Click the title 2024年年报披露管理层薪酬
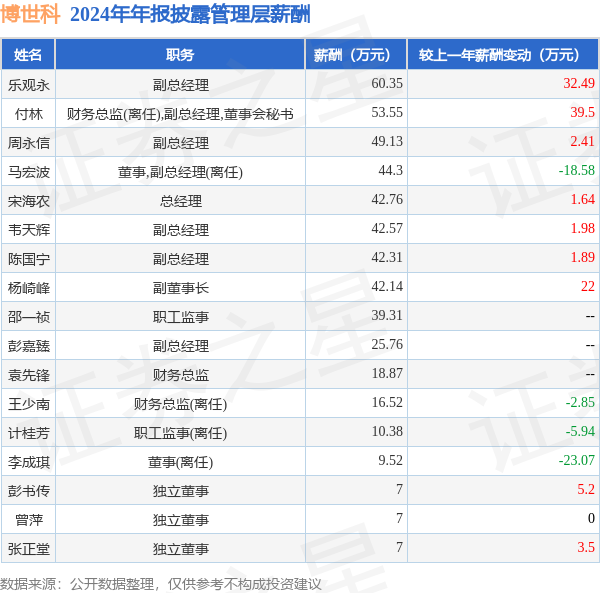This screenshot has height=593, width=600. 190,15
